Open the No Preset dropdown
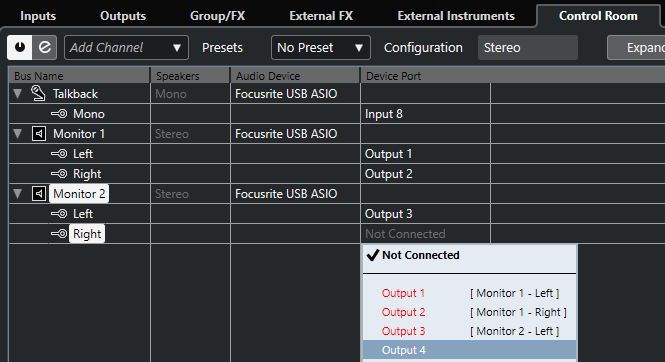 click(321, 47)
